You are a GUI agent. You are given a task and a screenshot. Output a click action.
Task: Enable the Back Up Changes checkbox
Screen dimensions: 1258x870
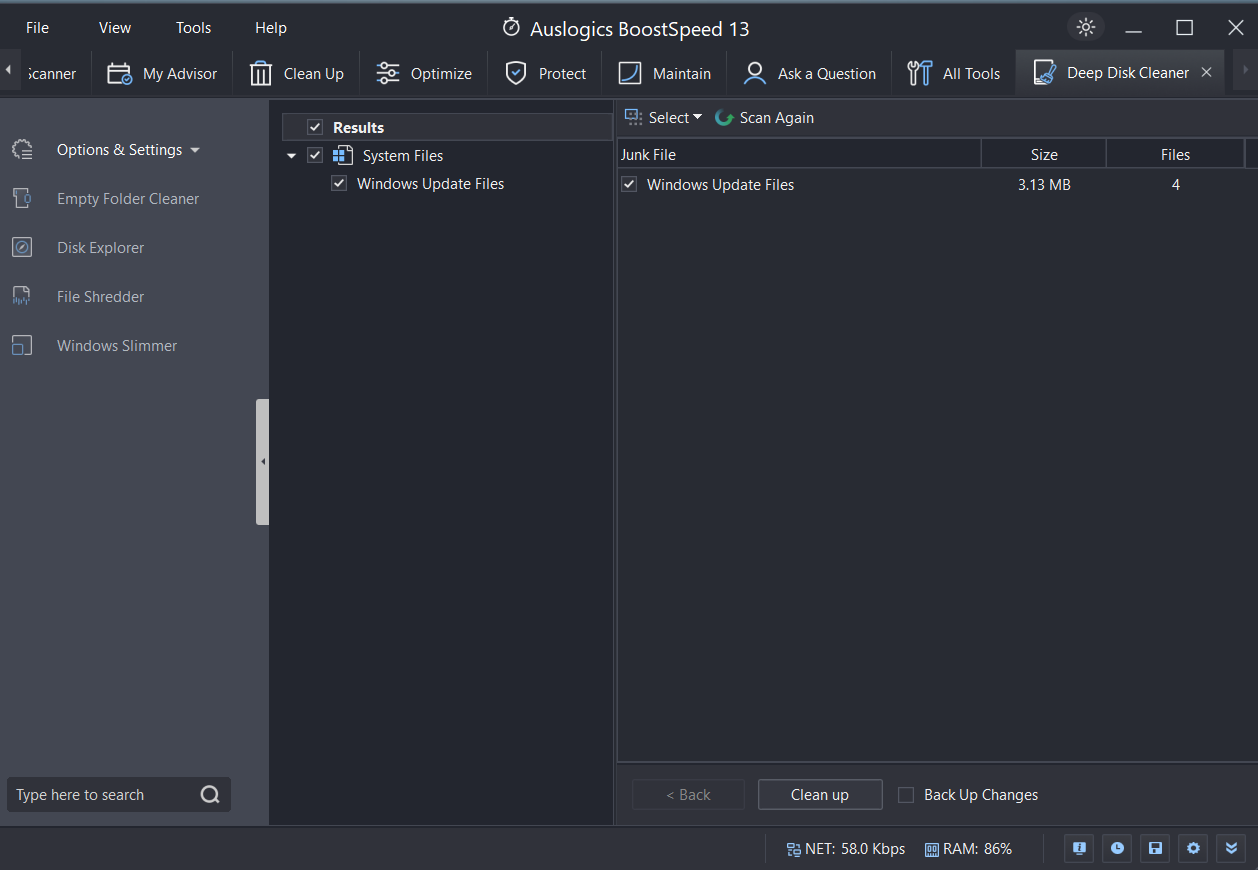point(906,795)
